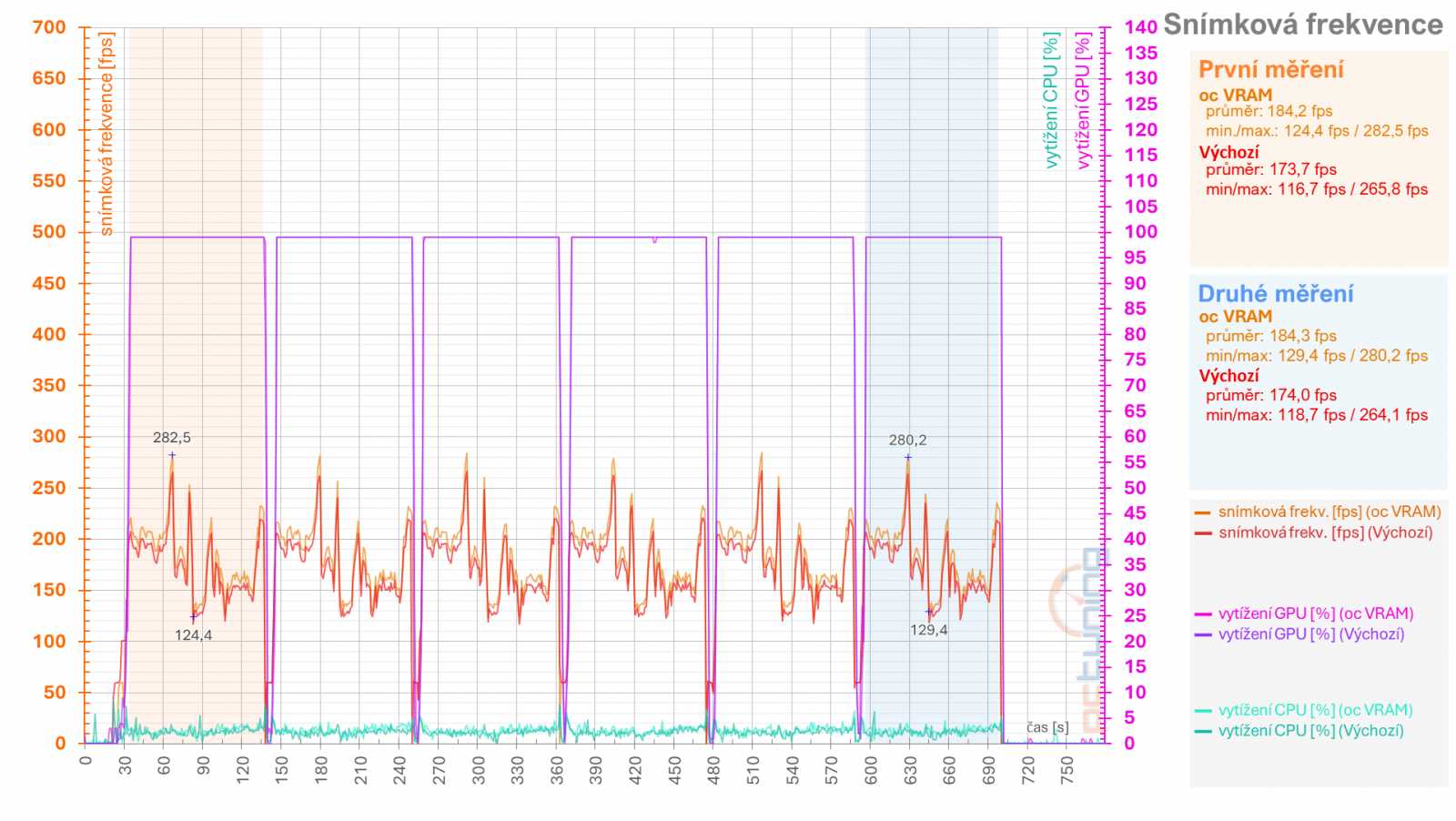Click the 125 tick on percent axis
Screen dimensions: 1456x821
(x=1140, y=104)
